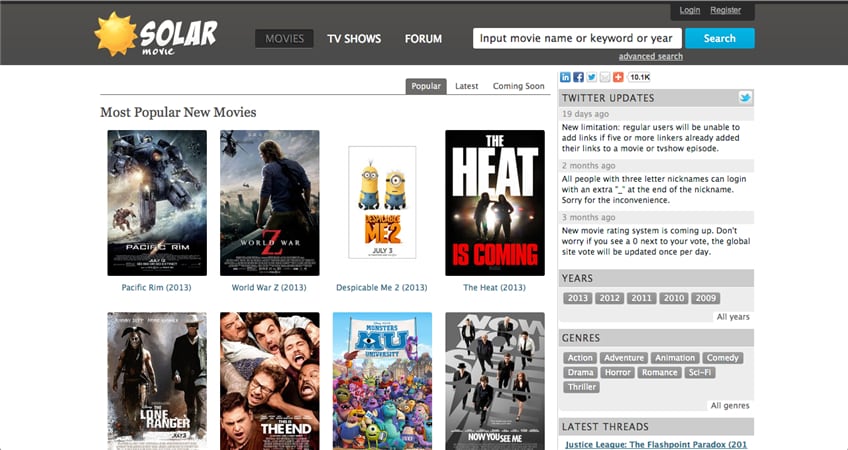Screen dimensions: 848x450
Task: Click the '19 days ago' tweet timestamp
Action: point(585,114)
